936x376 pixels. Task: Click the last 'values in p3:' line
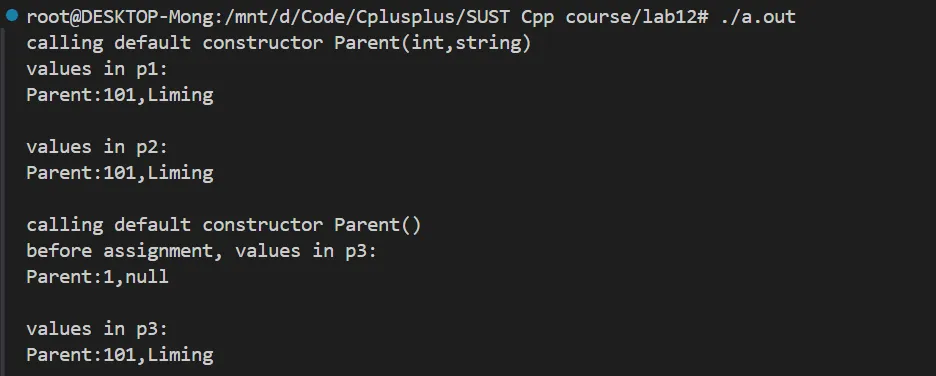coord(98,329)
